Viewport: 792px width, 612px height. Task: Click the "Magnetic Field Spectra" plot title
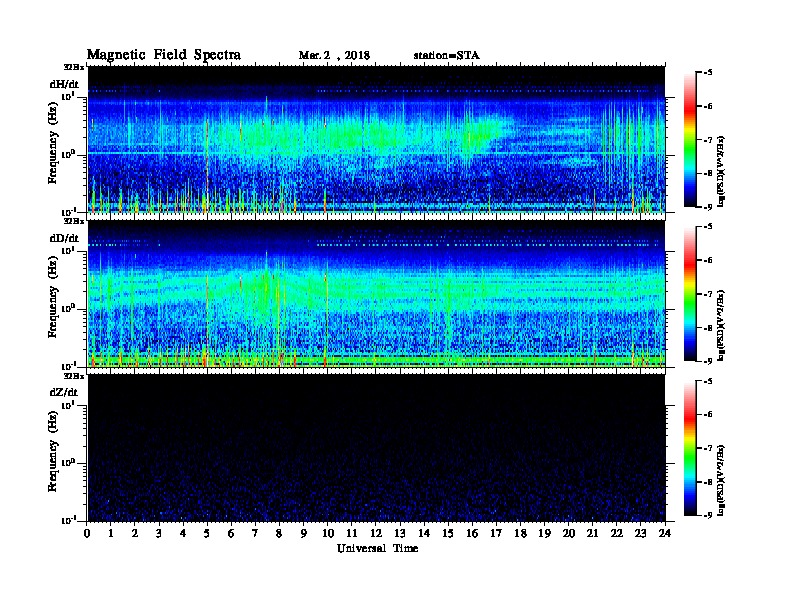(x=164, y=55)
